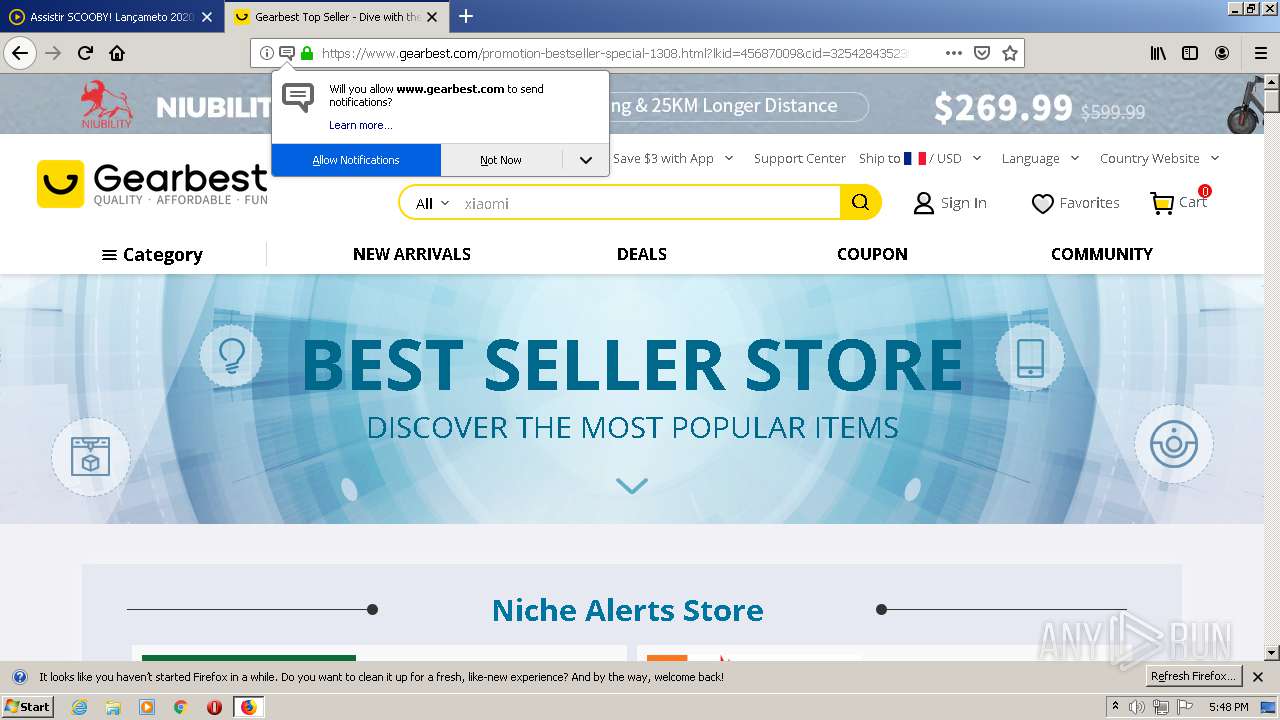
Task: Open the notification permission icon in the address bar
Action: (286, 53)
